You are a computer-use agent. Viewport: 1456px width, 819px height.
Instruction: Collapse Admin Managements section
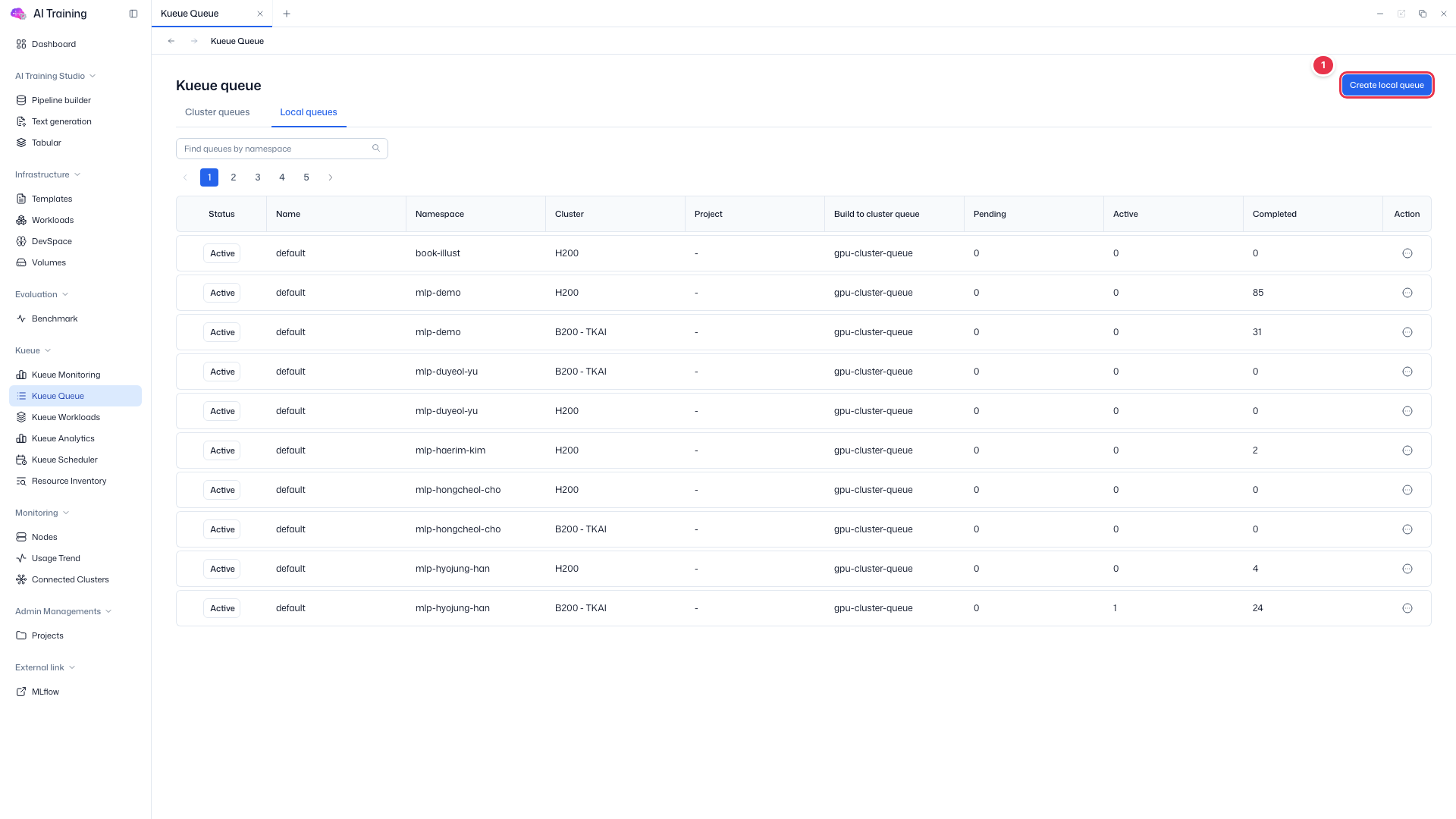[x=64, y=611]
